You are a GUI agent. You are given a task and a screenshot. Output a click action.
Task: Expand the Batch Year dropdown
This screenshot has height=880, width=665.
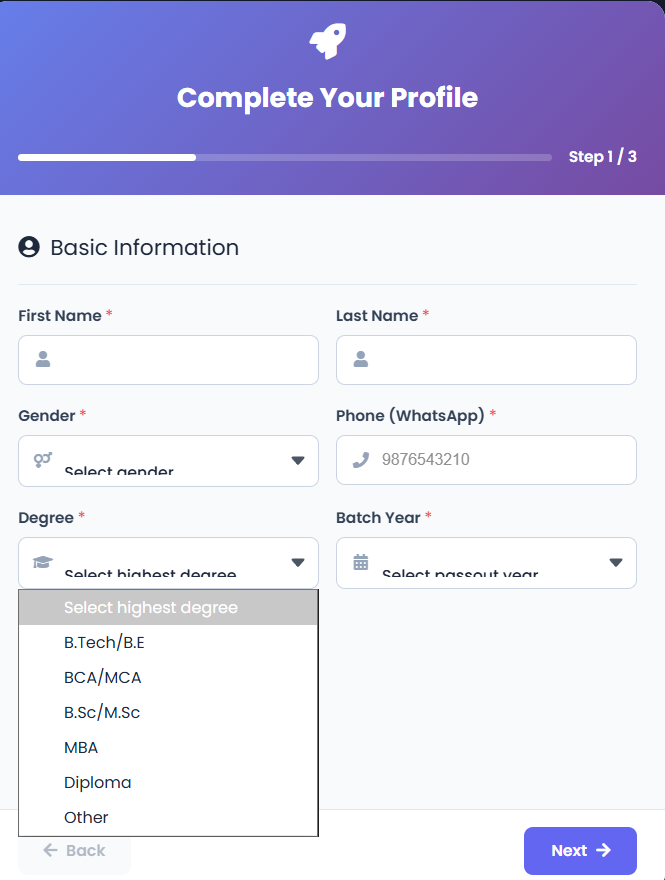coord(615,562)
